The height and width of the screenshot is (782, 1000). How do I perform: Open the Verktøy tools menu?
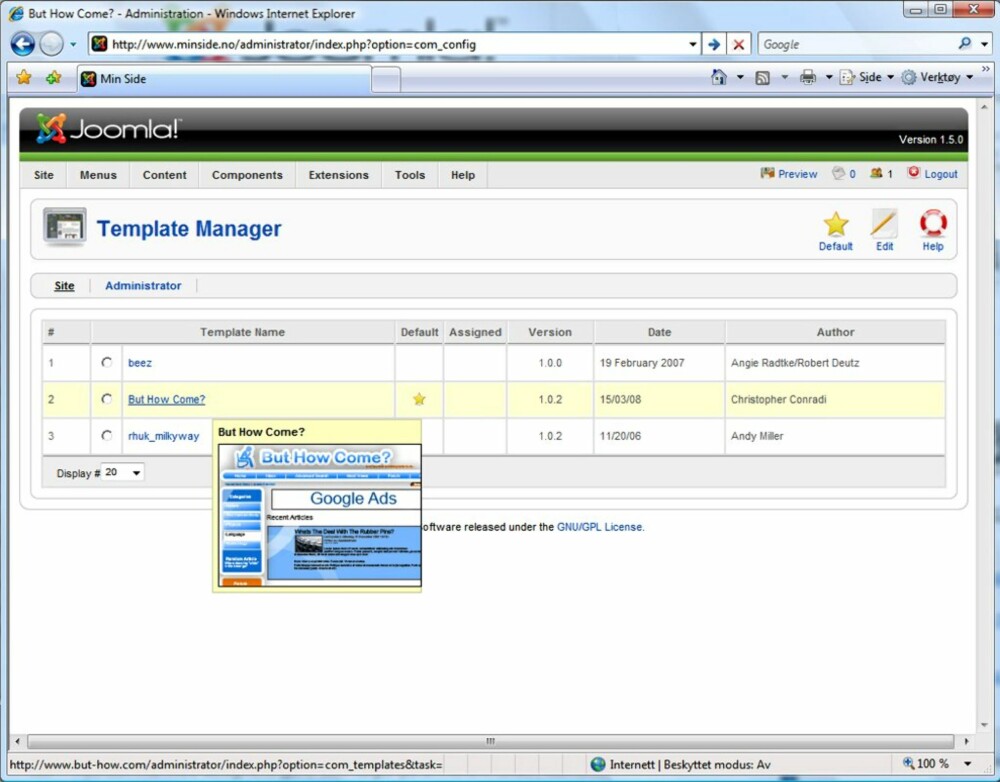(937, 77)
